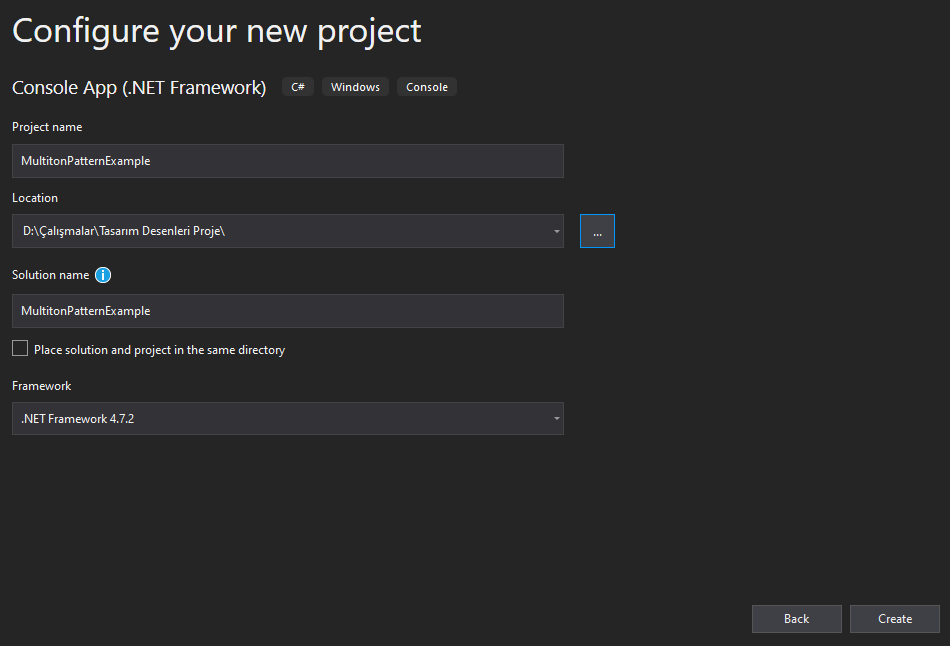Click the Console project type tag

coord(427,87)
